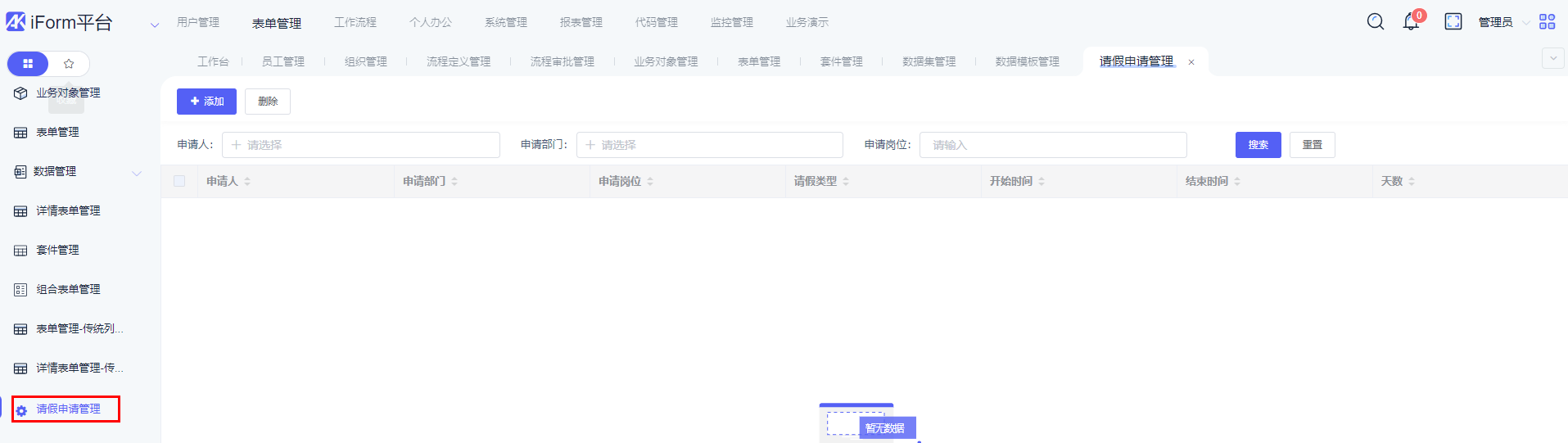Switch to the 流程定义管理 tab
The height and width of the screenshot is (443, 1568).
pyautogui.click(x=459, y=62)
